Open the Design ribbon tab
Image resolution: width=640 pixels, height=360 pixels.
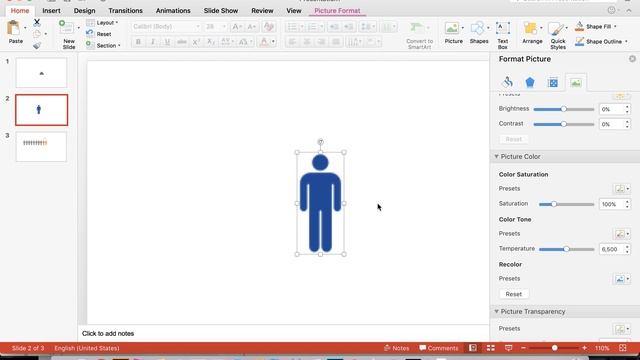pos(84,11)
